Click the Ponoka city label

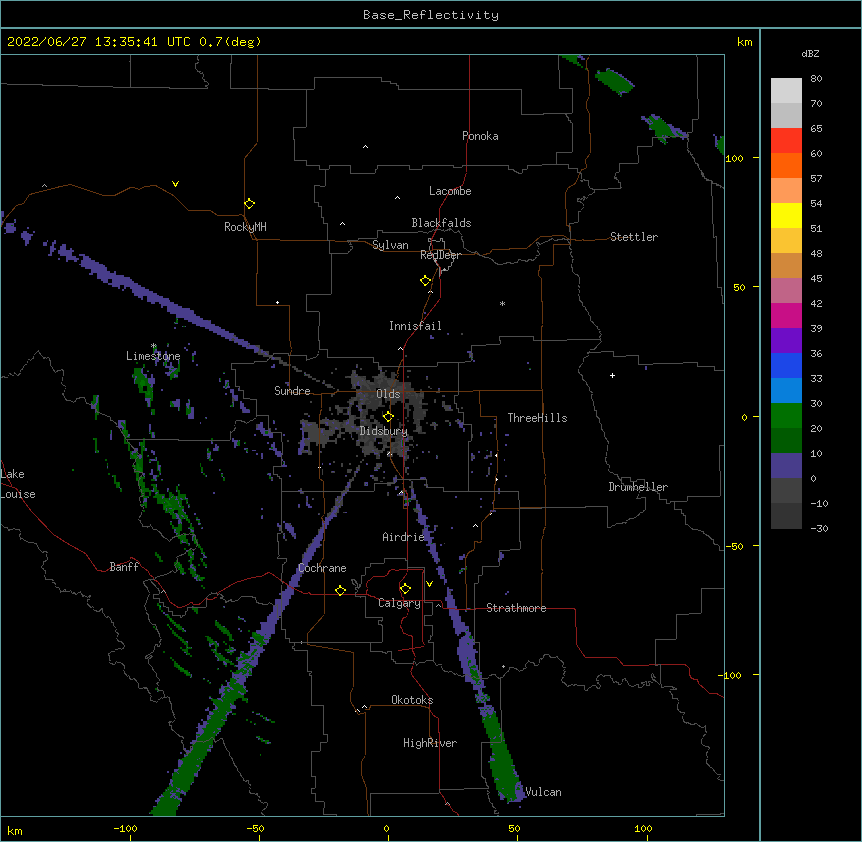click(480, 136)
